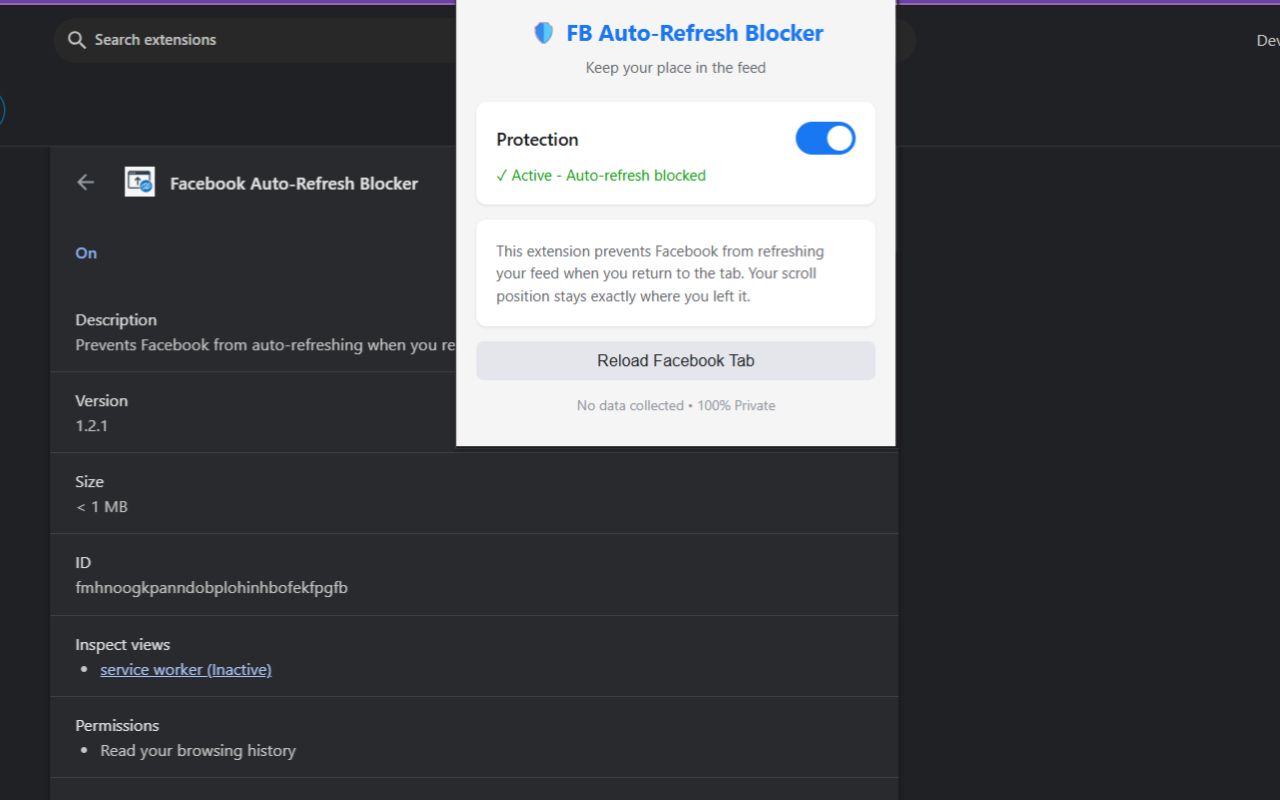Click the Inspect views heading
1280x800 pixels.
[122, 645]
